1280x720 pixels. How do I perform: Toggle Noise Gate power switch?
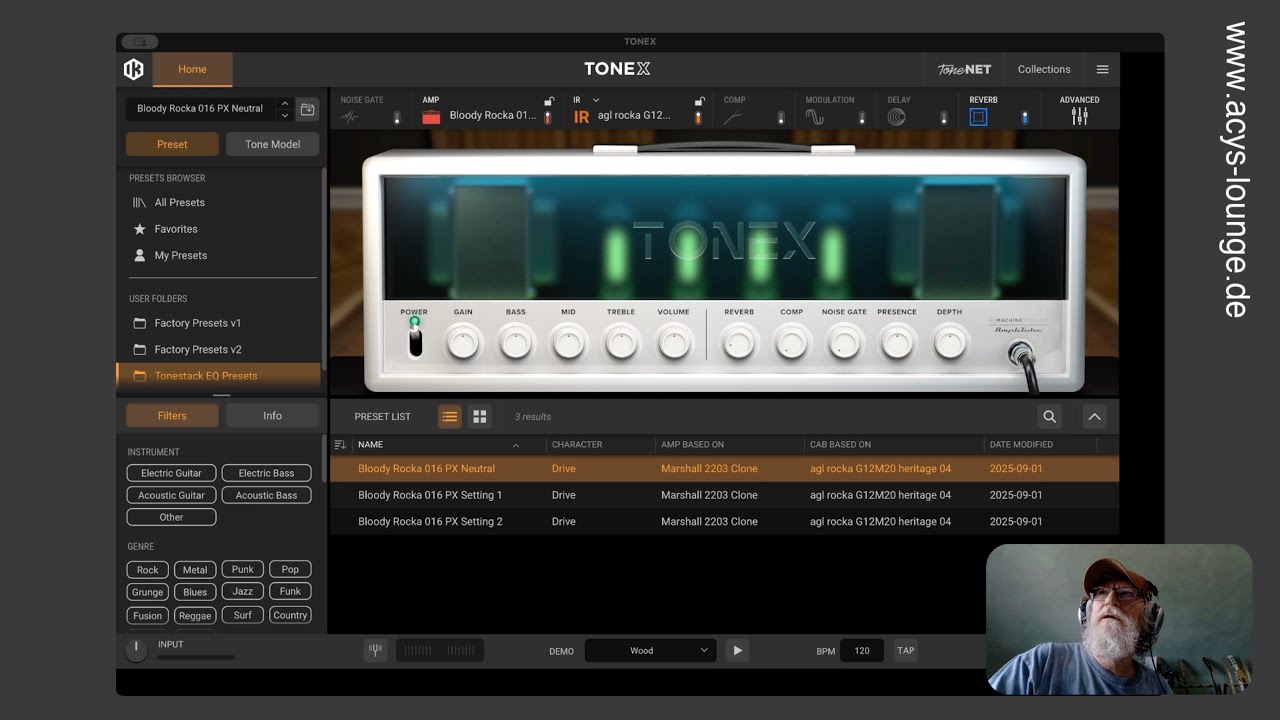[397, 118]
